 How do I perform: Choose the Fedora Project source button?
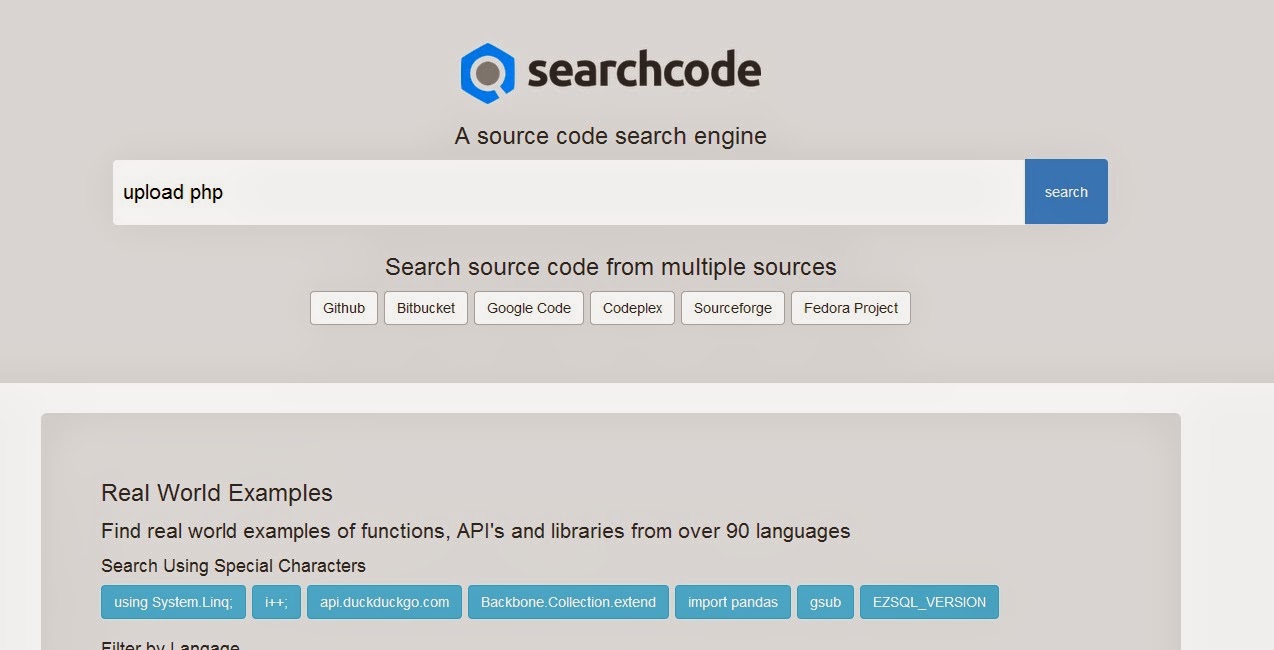point(851,308)
